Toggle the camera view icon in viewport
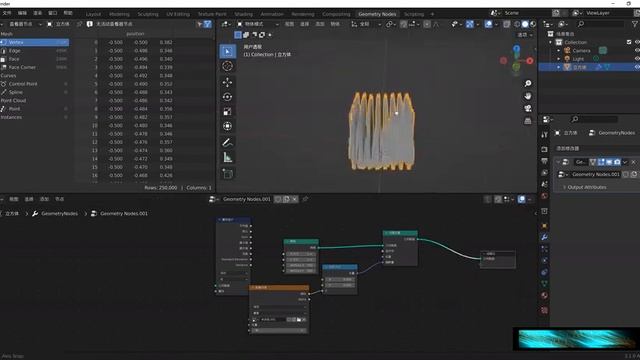Image resolution: width=640 pixels, height=360 pixels. point(528,109)
